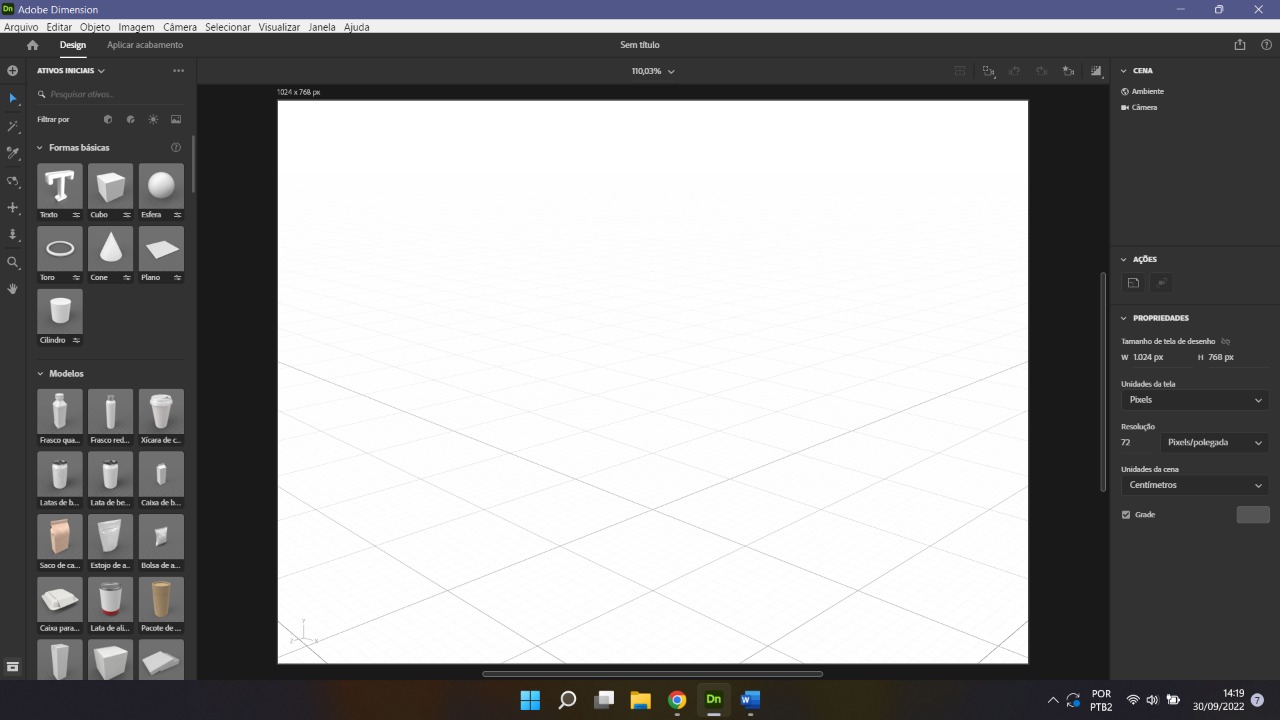This screenshot has width=1280, height=720.
Task: Open the Cone shape settings sliders
Action: (127, 278)
